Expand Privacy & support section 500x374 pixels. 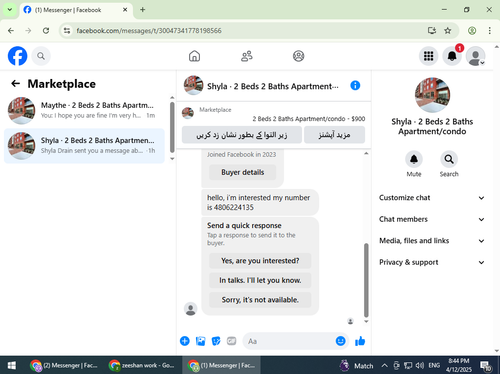(x=432, y=262)
